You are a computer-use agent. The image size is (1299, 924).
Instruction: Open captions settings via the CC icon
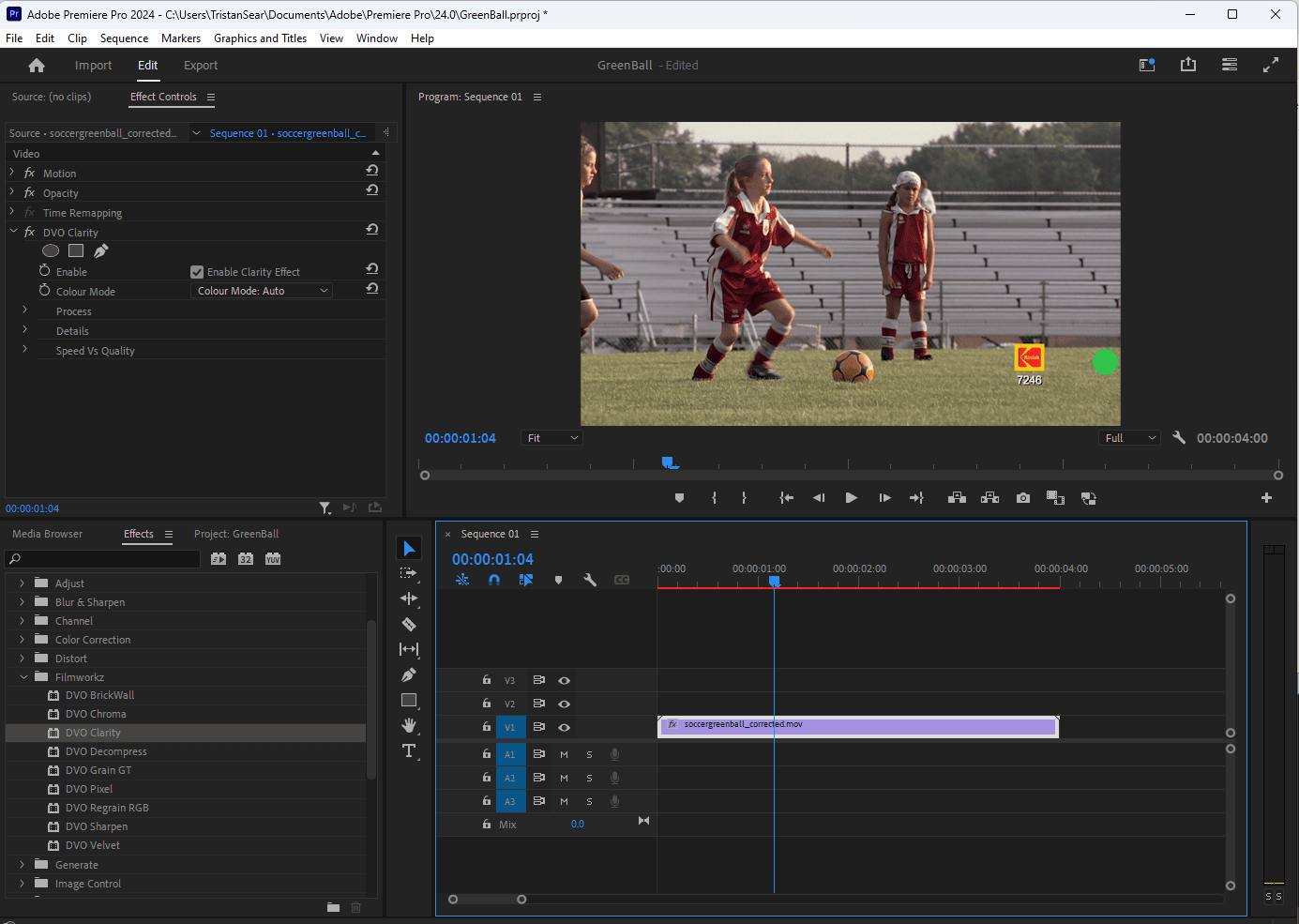(622, 580)
